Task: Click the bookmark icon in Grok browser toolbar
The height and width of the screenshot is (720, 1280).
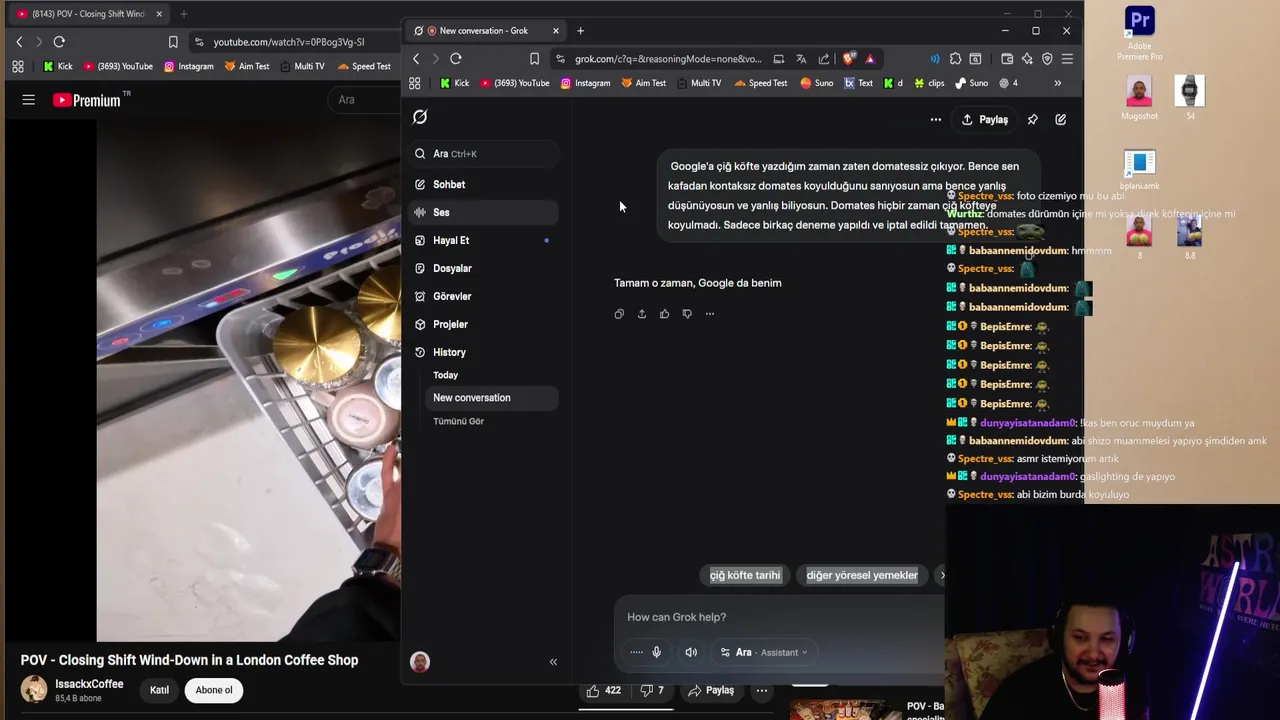Action: 534,59
